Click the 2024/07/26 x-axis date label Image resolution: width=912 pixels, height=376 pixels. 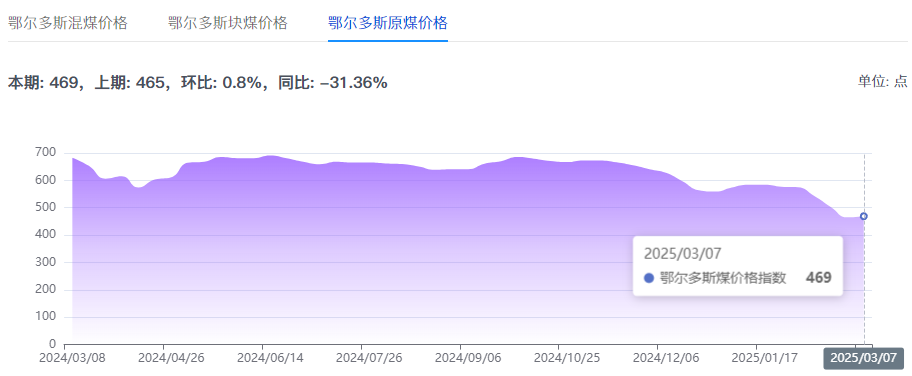[361, 357]
